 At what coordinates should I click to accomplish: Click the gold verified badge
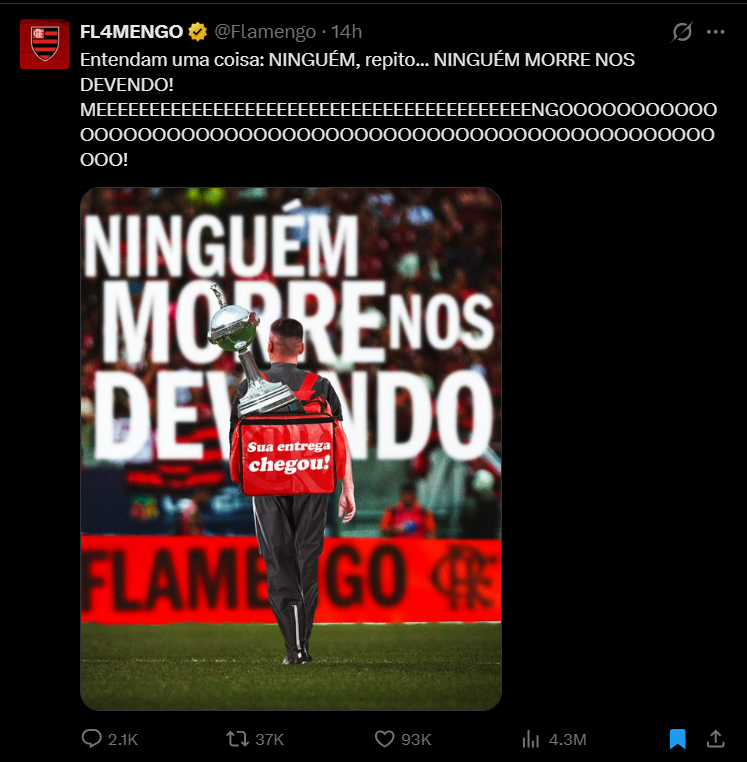click(197, 32)
